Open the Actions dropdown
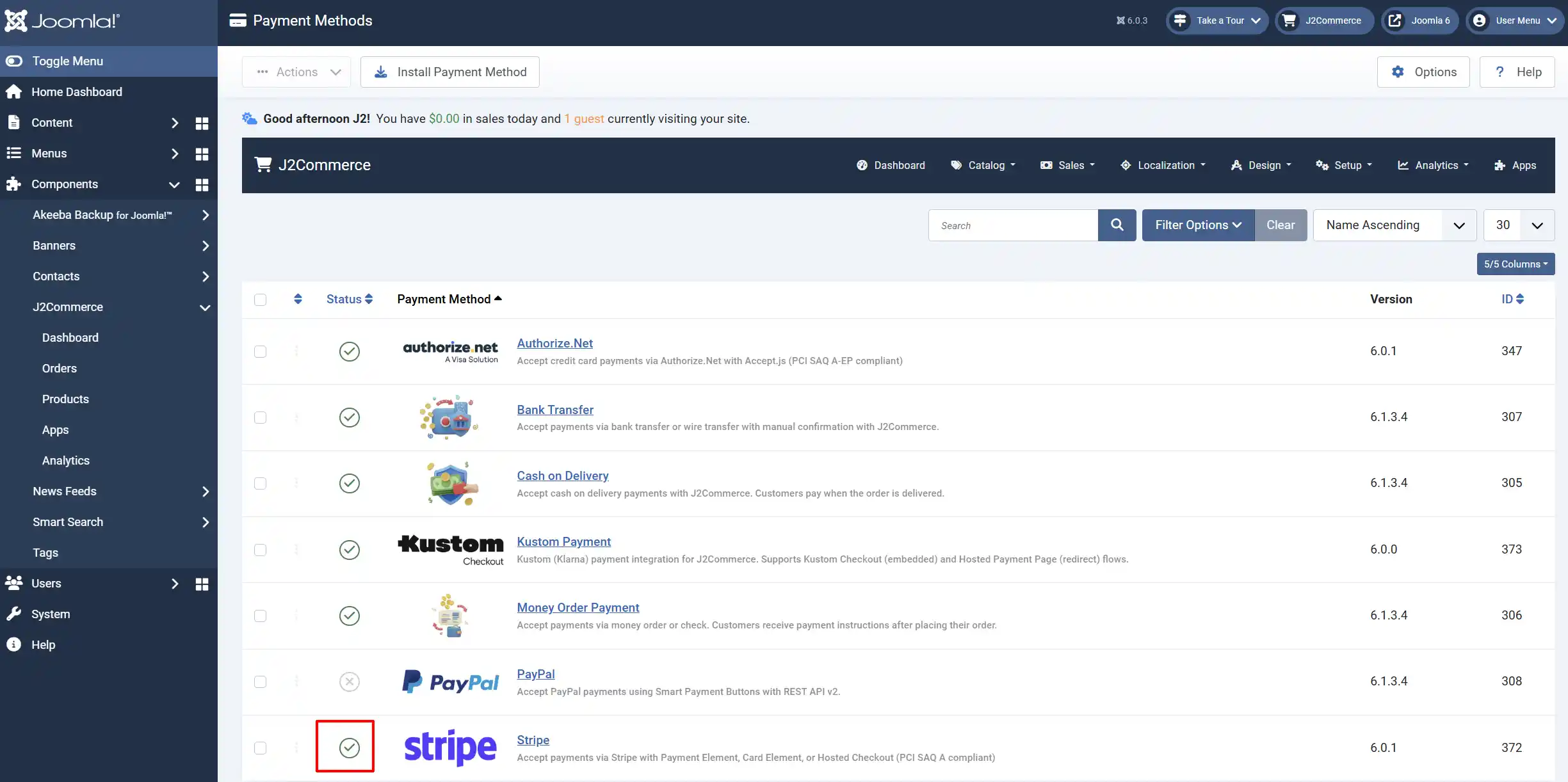 click(296, 72)
